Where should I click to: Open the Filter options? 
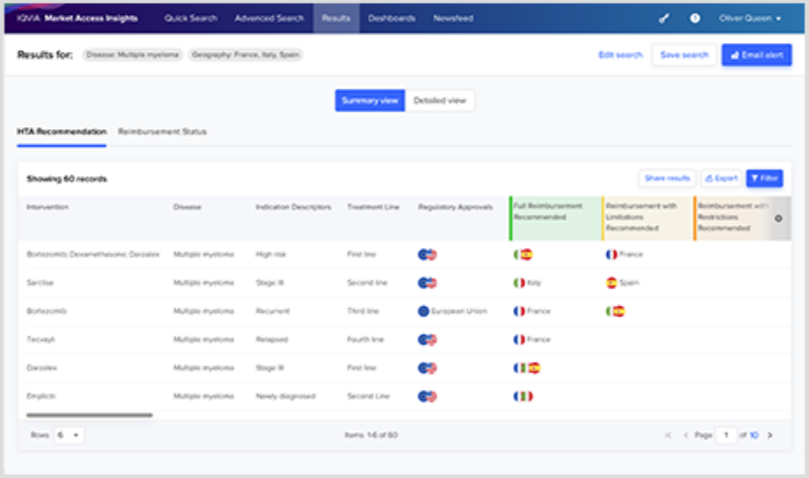pyautogui.click(x=764, y=178)
